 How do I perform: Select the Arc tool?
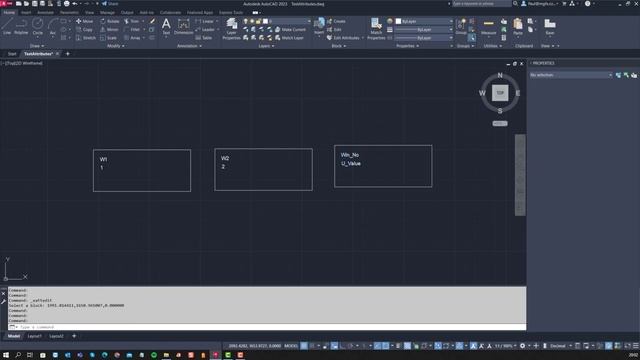pos(53,27)
